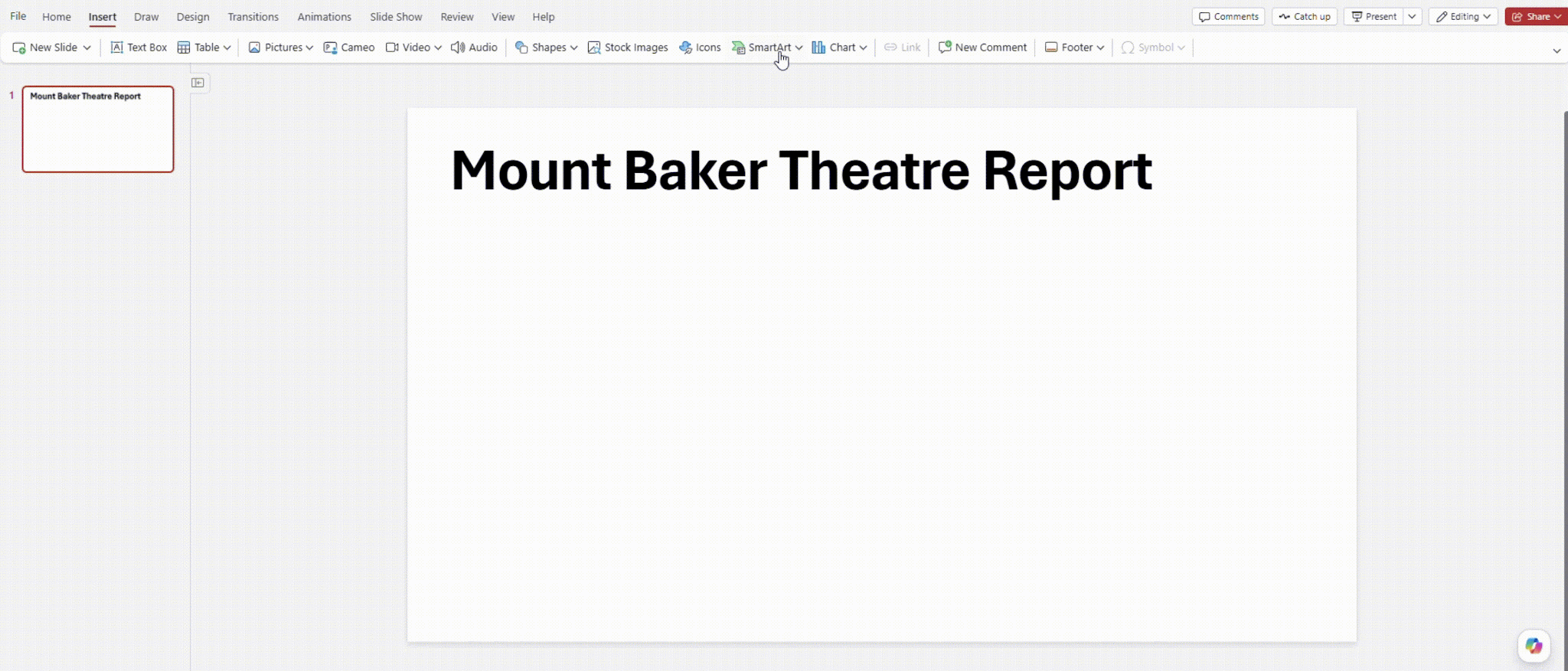1568x671 pixels.
Task: Open the Review tab
Action: pos(457,16)
